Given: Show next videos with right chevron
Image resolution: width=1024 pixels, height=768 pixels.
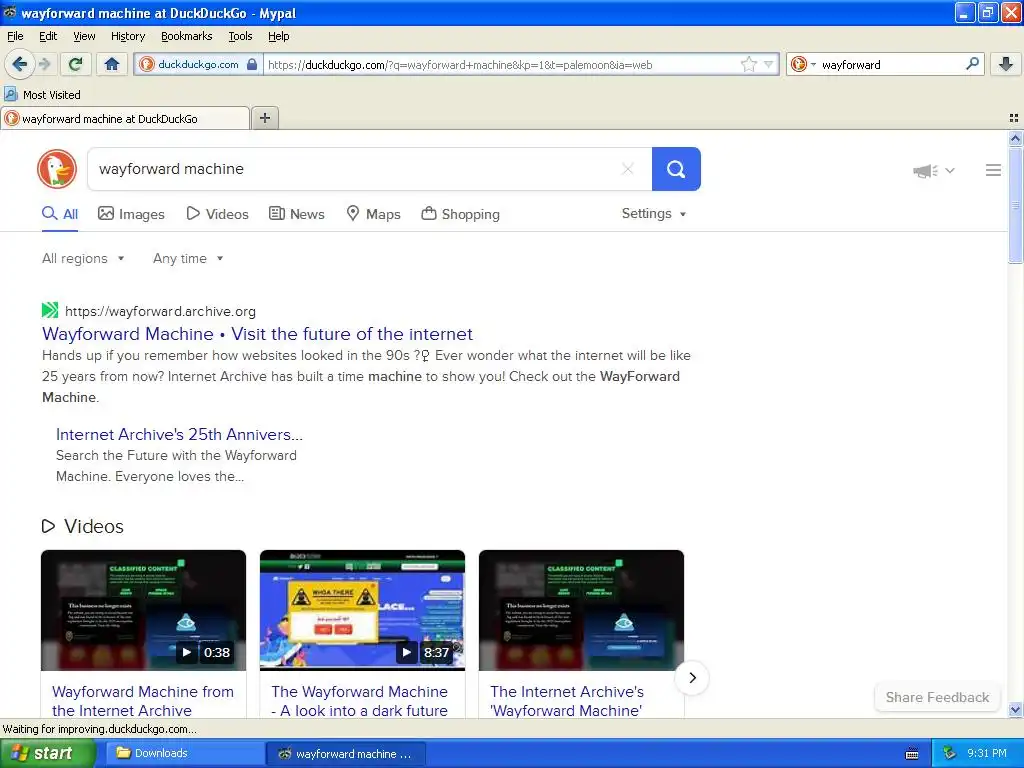Looking at the screenshot, I should [x=692, y=678].
